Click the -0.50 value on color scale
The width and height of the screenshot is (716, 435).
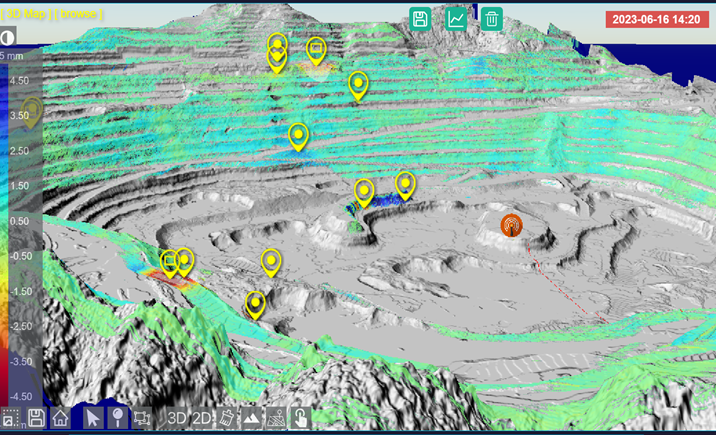pyautogui.click(x=21, y=257)
